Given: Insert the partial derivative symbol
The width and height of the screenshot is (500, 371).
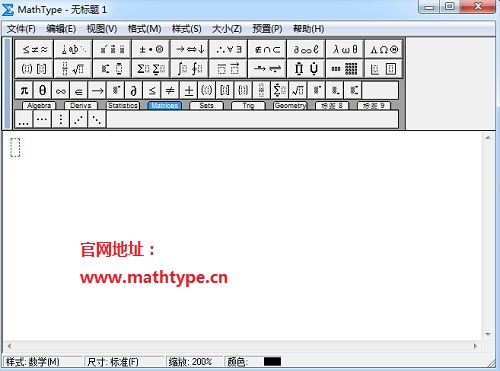Looking at the screenshot, I should (133, 90).
